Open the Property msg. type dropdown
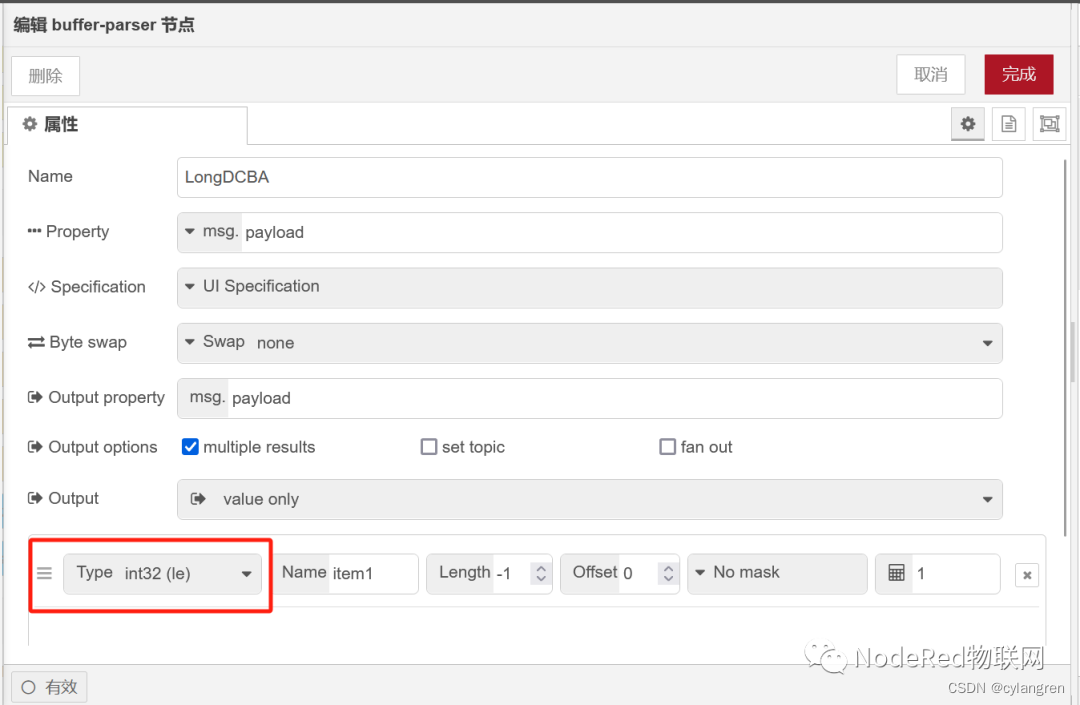 point(209,232)
